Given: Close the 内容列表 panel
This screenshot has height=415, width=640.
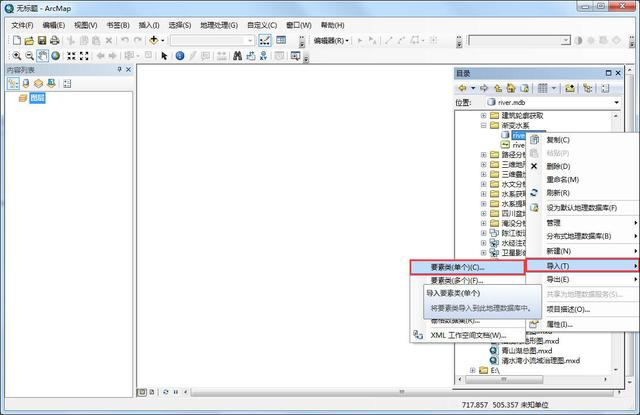Looking at the screenshot, I should (128, 69).
